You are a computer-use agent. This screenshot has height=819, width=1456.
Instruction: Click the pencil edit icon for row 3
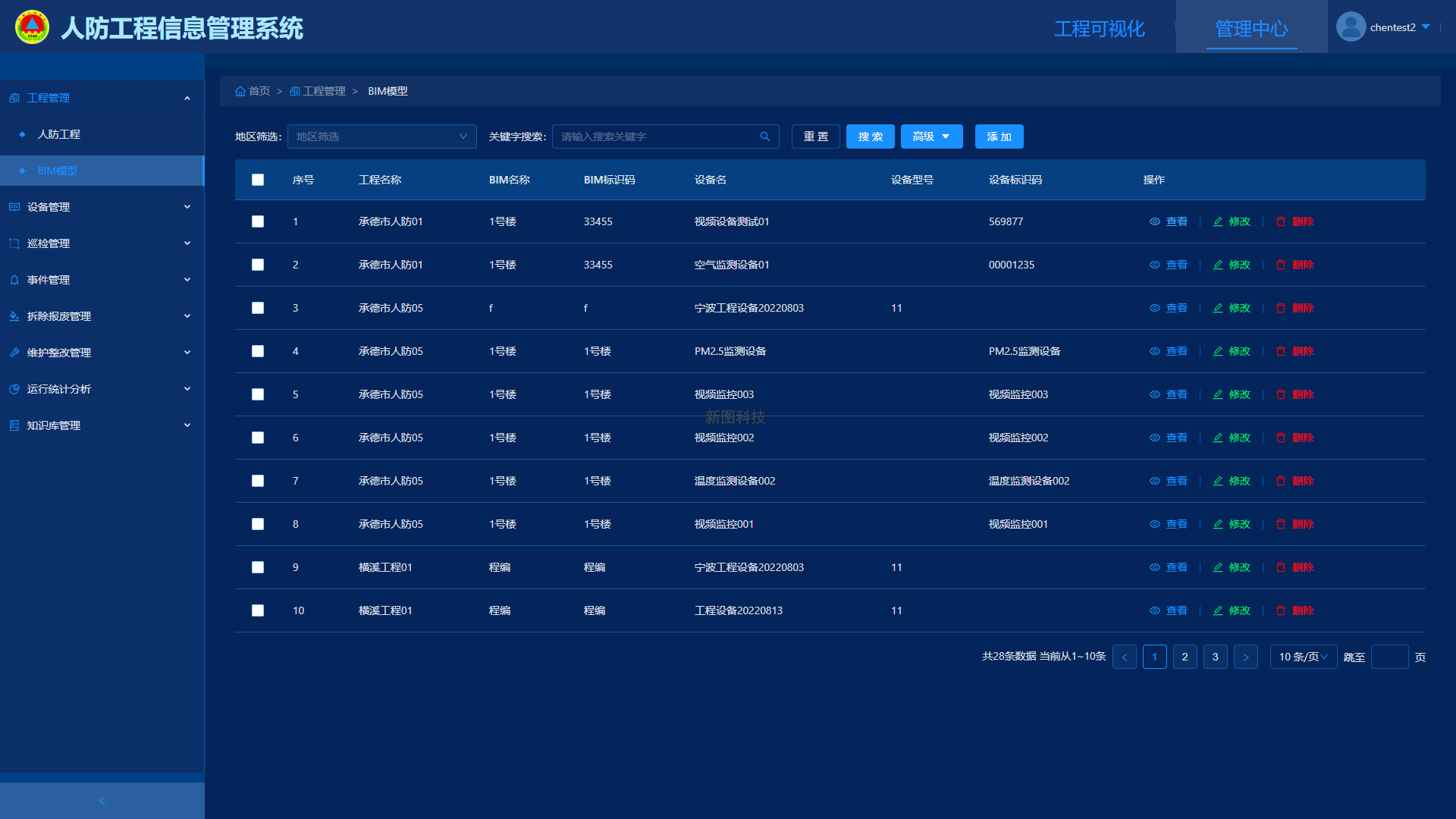[1218, 308]
